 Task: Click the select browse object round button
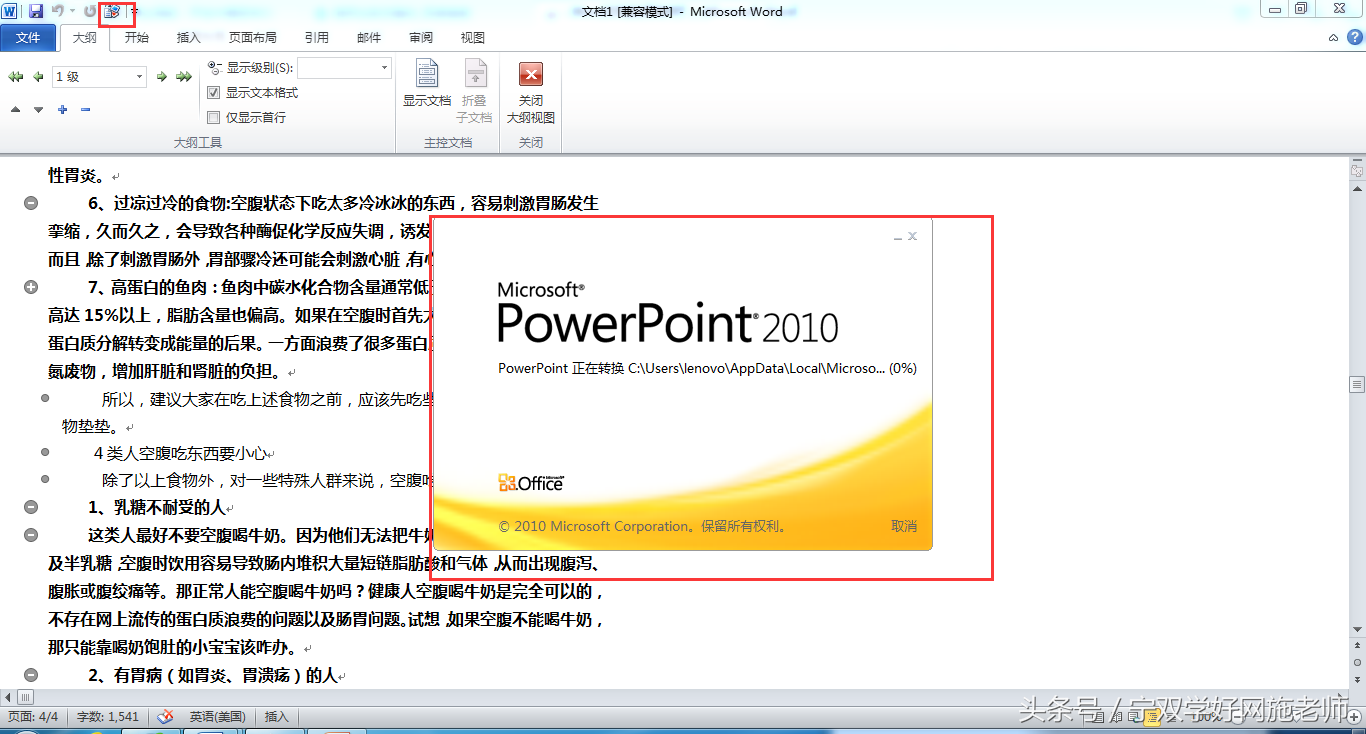pos(1357,662)
